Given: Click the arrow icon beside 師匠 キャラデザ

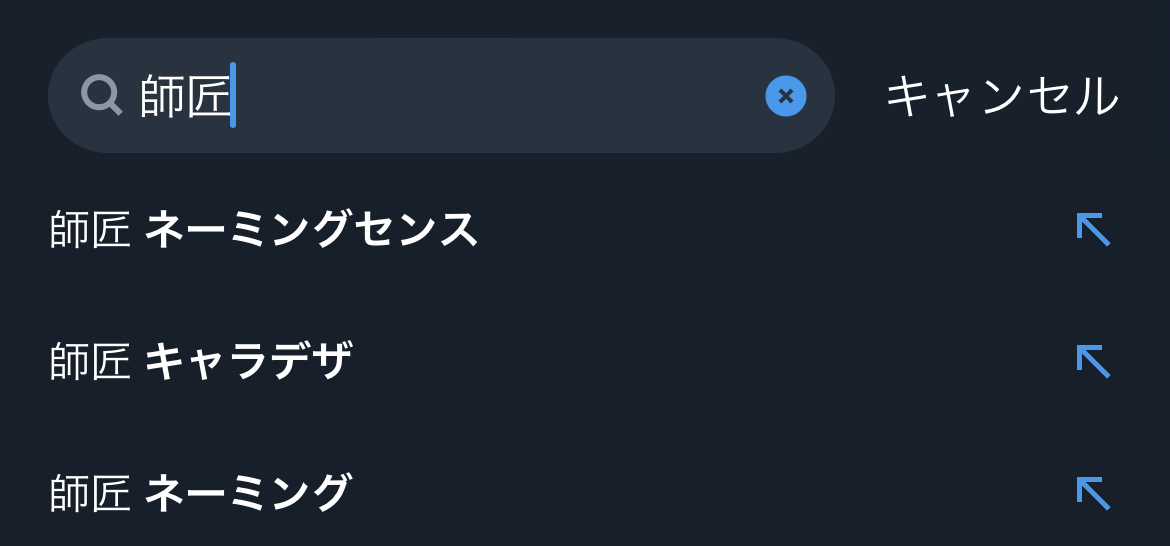Looking at the screenshot, I should coord(1093,361).
